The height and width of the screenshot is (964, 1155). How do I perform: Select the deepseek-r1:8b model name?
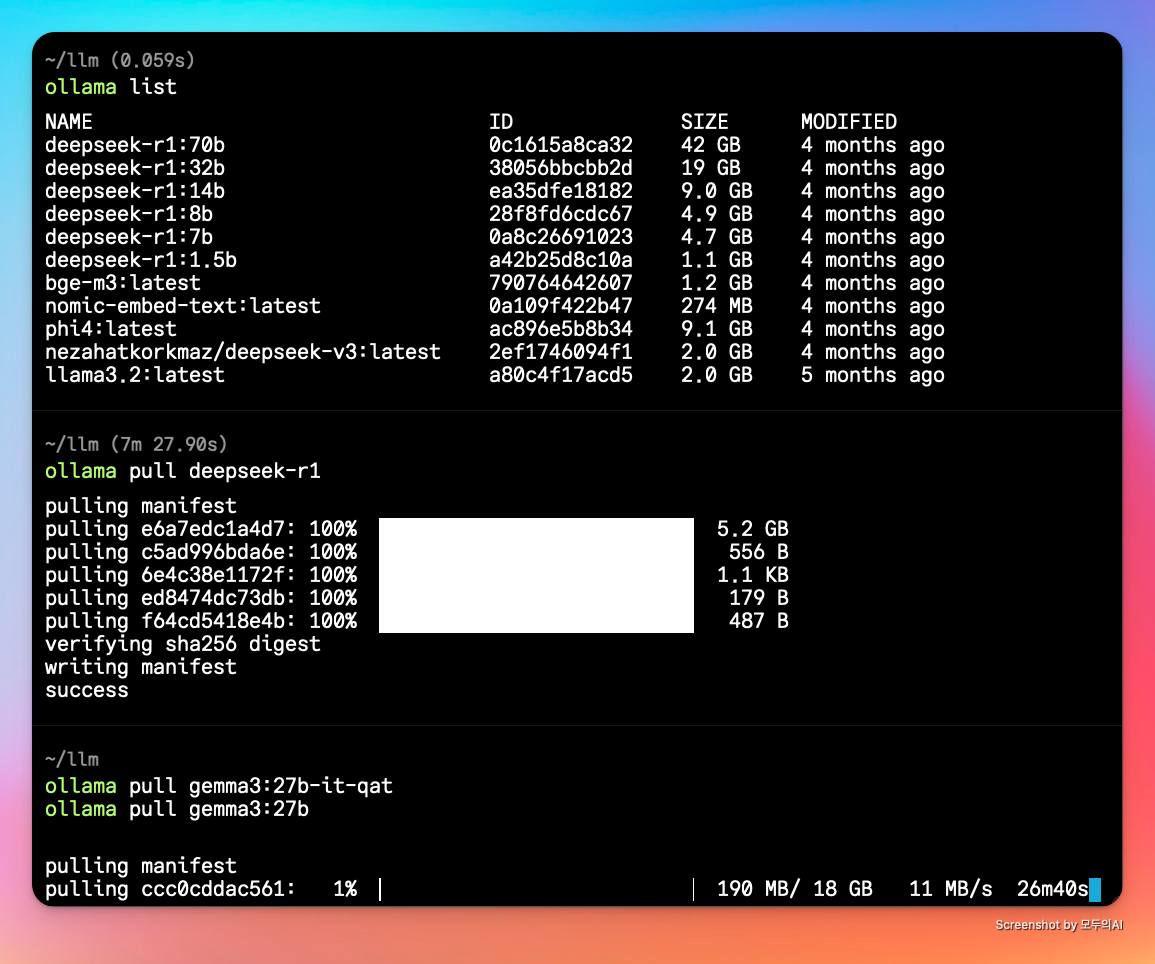(129, 214)
